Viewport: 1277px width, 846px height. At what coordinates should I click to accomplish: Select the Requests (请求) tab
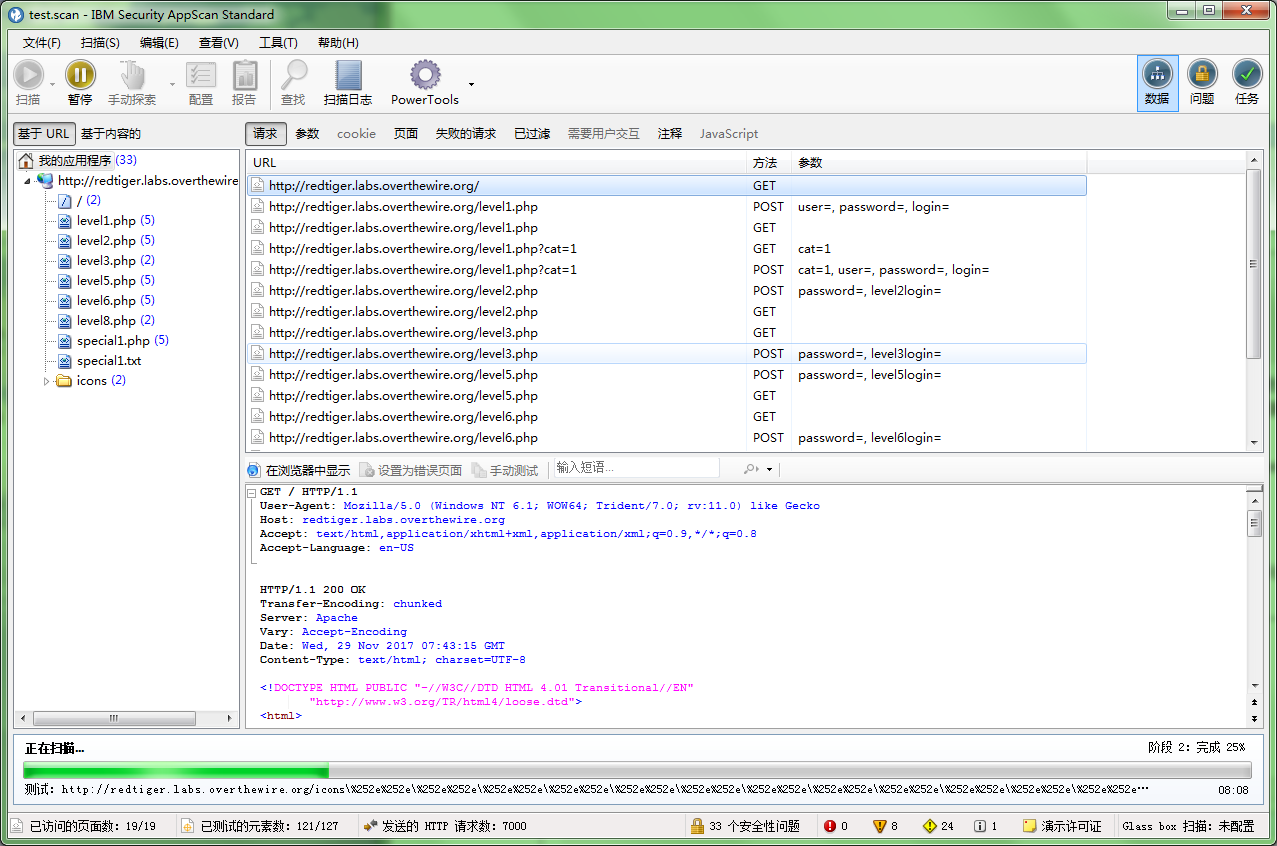pyautogui.click(x=265, y=134)
